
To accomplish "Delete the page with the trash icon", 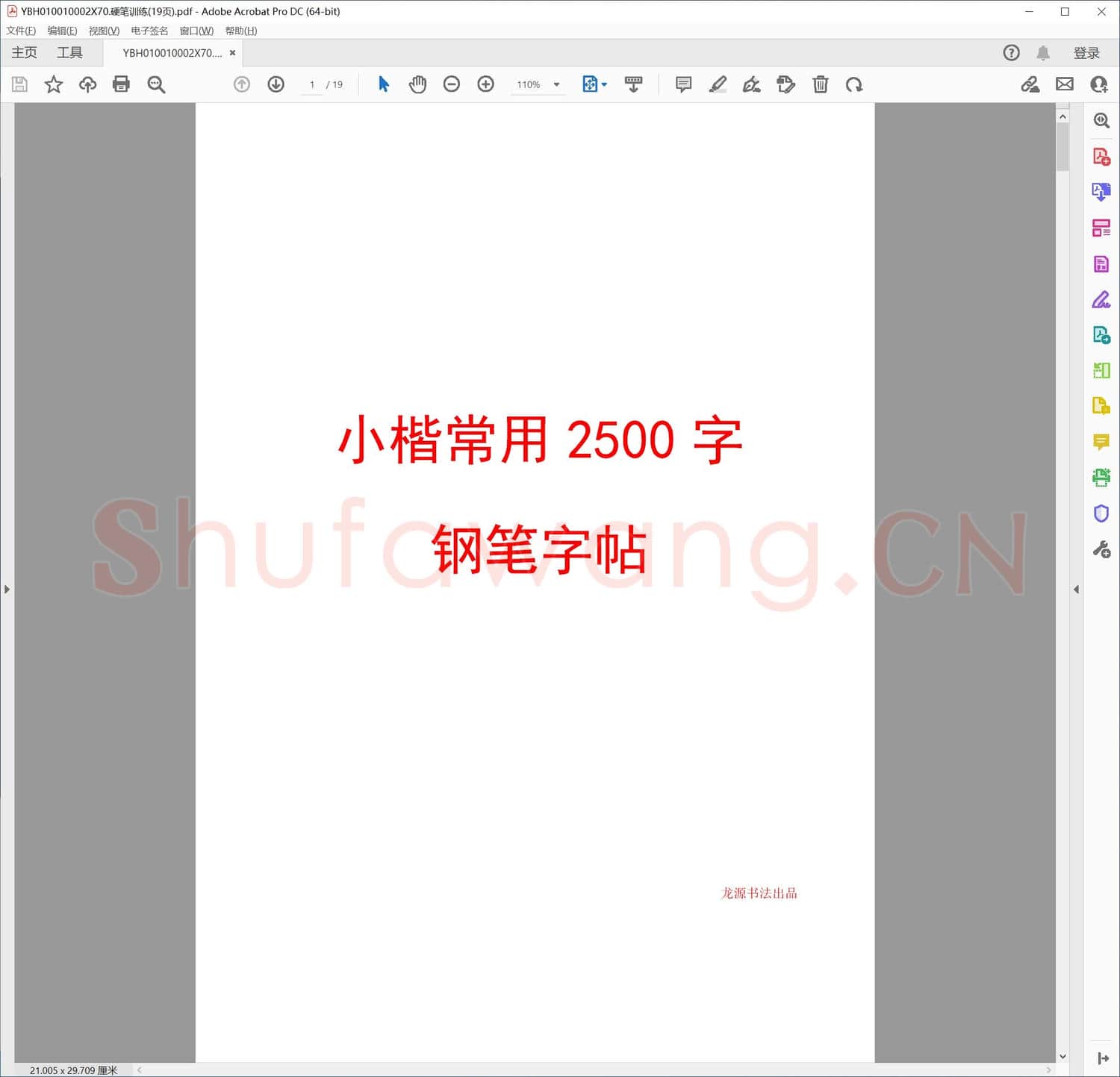I will click(820, 84).
